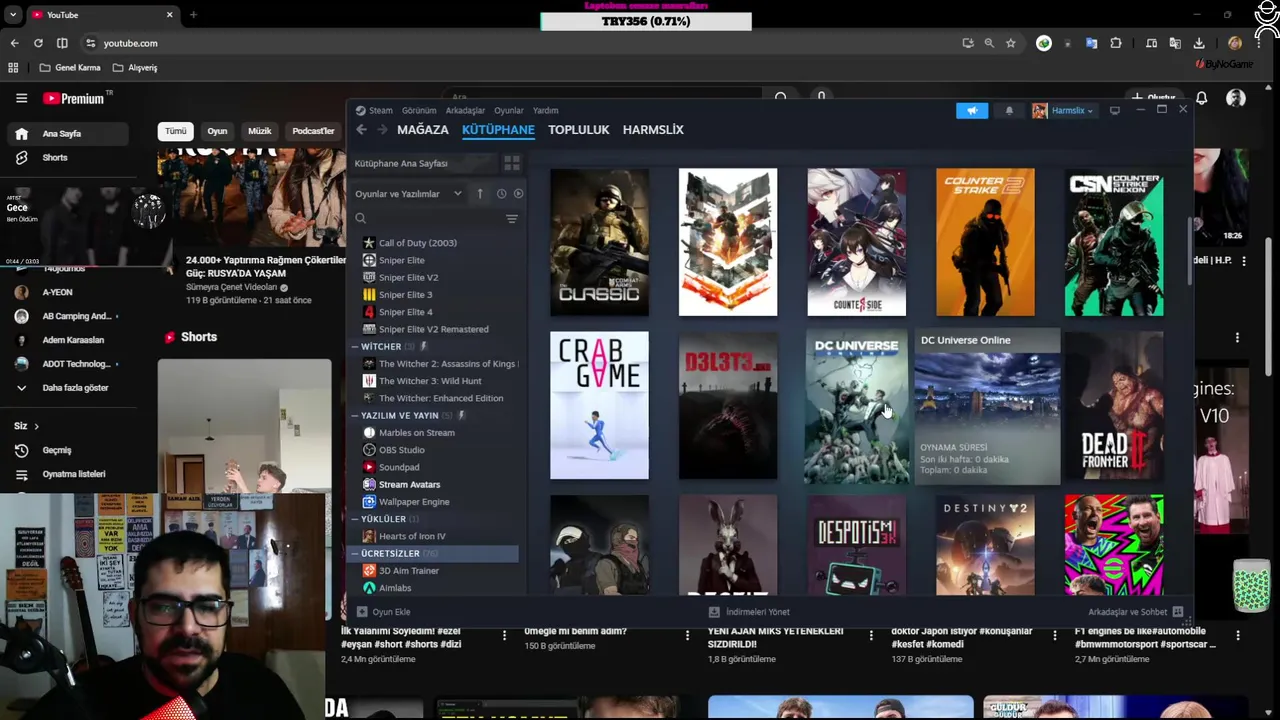The width and height of the screenshot is (1280, 720).
Task: Open Oyunlar ve Yazılımlar dropdown
Action: [x=408, y=194]
